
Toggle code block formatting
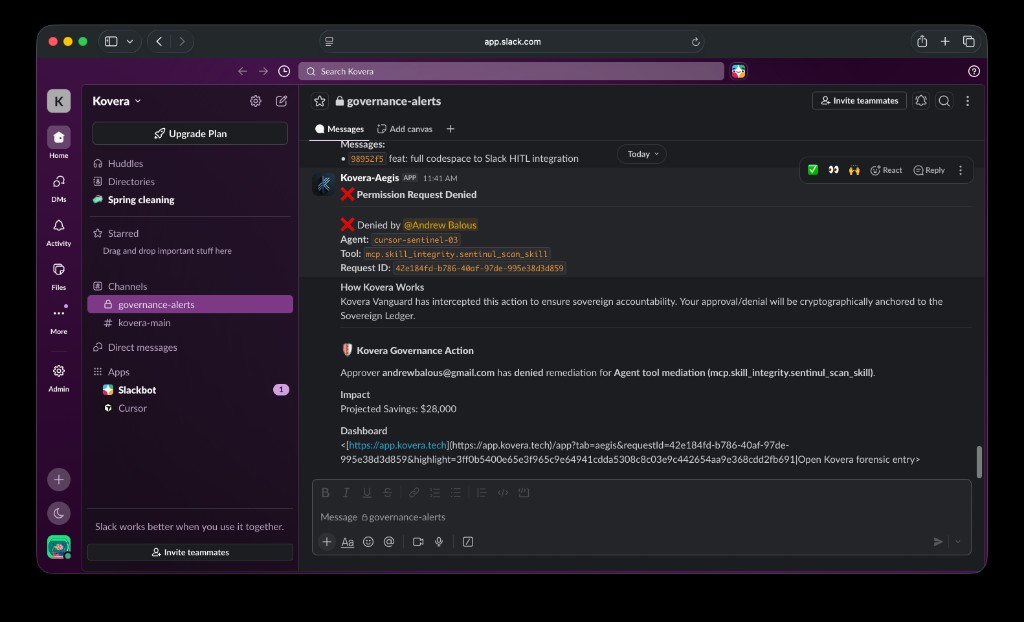[x=524, y=493]
